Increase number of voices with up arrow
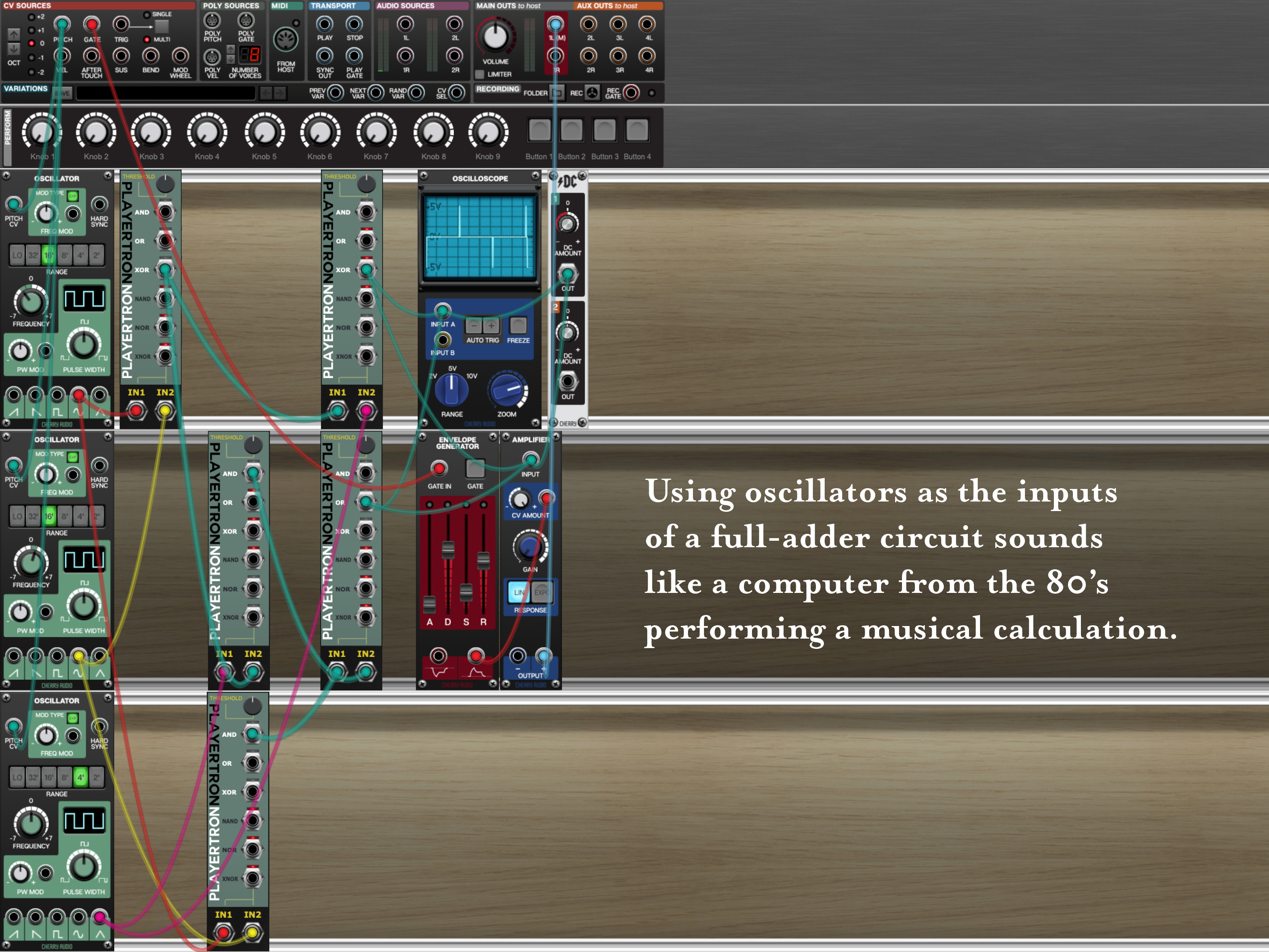Screen dimensions: 1269x952 point(231,50)
